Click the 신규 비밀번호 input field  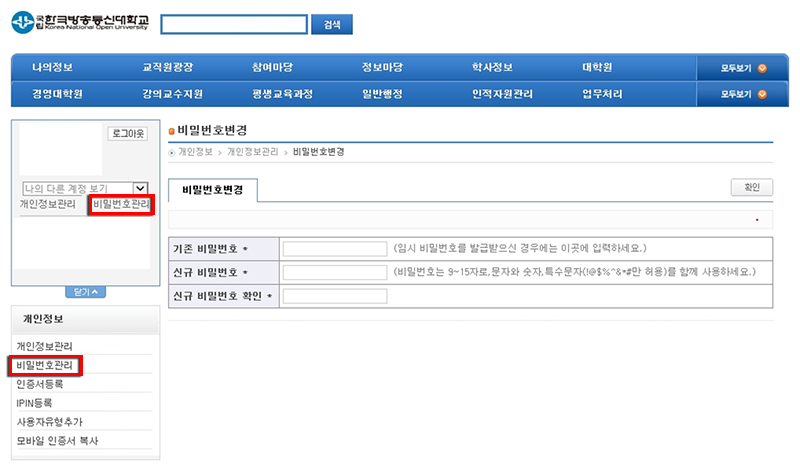[x=335, y=272]
